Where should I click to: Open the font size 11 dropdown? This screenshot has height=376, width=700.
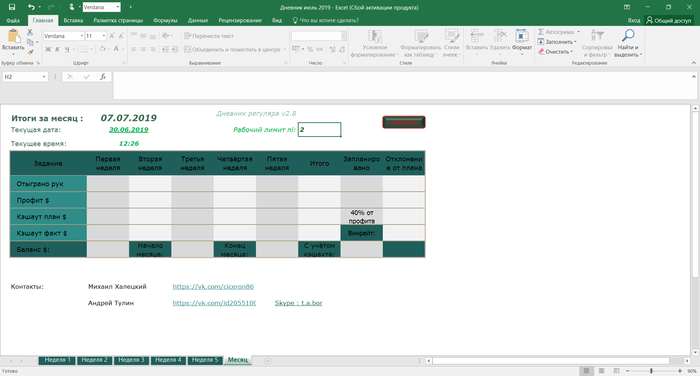click(x=104, y=36)
